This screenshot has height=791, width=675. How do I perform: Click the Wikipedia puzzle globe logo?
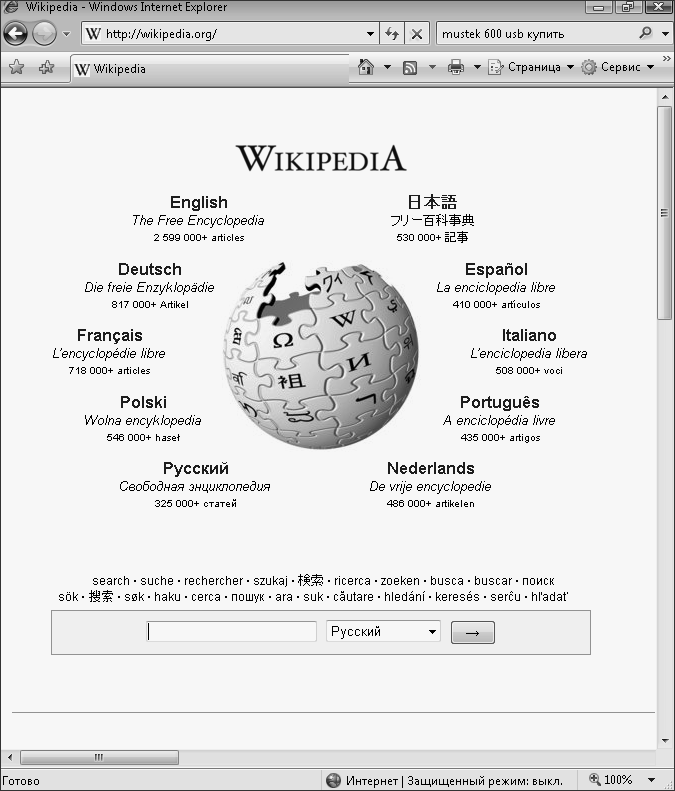[321, 355]
